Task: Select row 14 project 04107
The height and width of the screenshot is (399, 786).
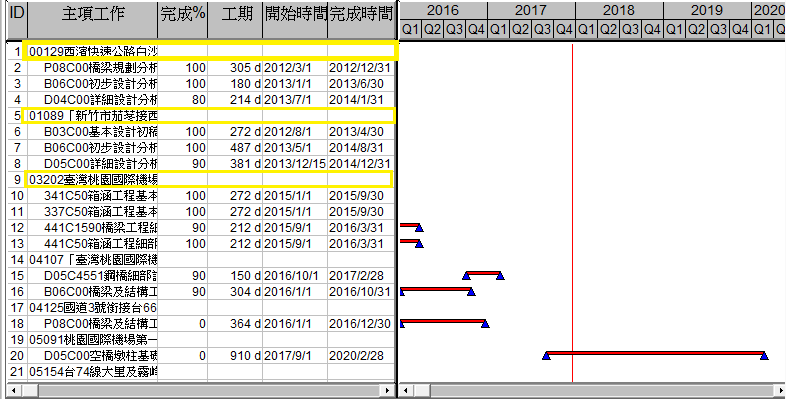Action: coord(93,260)
